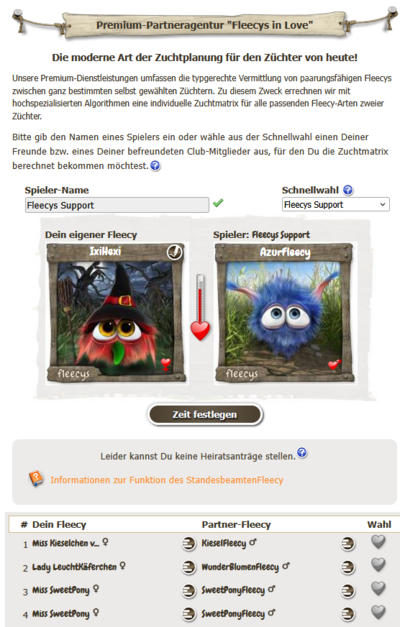Toggle heart choice for row 1 KieselFleecy
400x627 pixels.
[378, 542]
